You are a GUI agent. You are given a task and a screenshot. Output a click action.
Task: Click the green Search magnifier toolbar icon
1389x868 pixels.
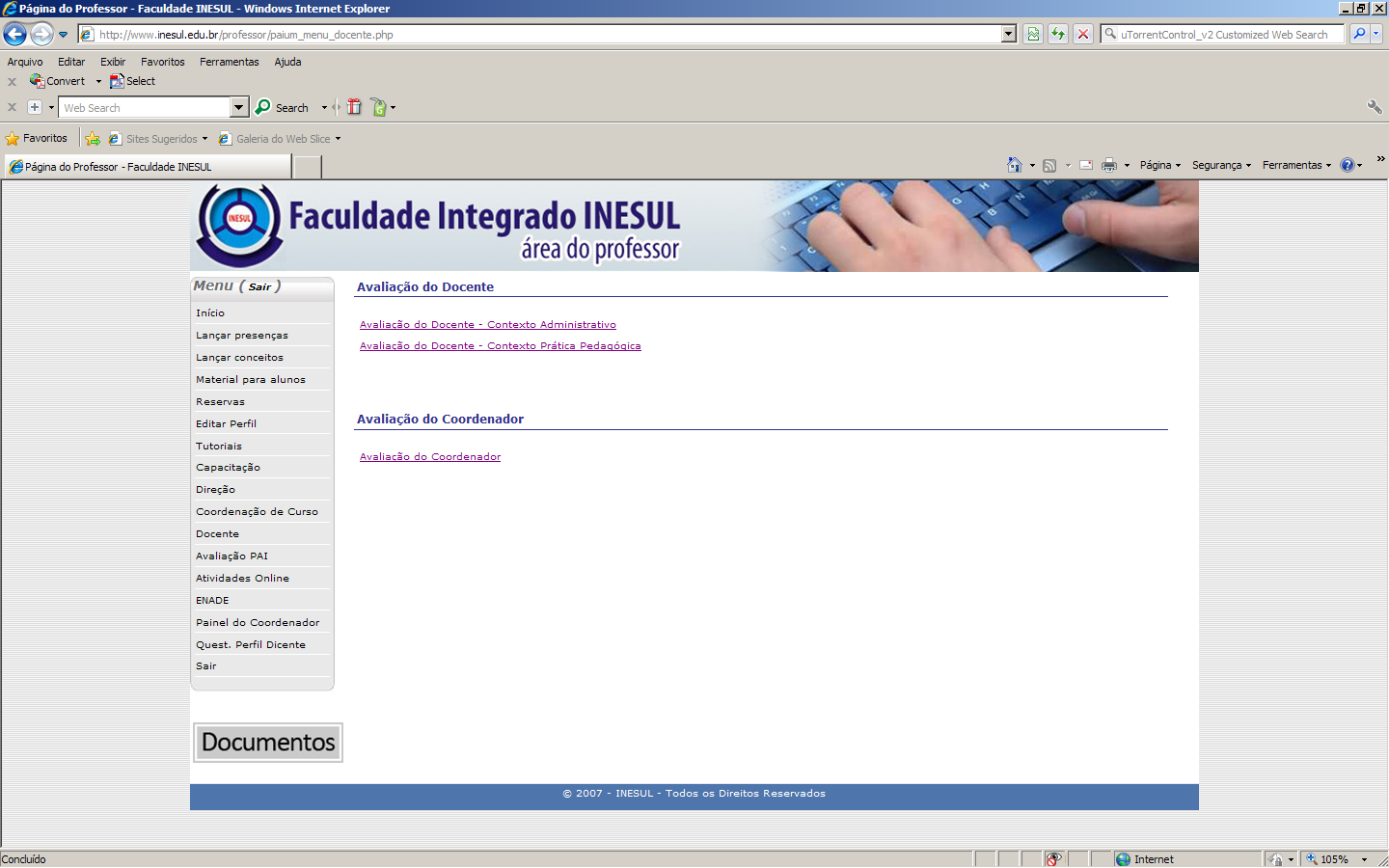click(x=262, y=107)
